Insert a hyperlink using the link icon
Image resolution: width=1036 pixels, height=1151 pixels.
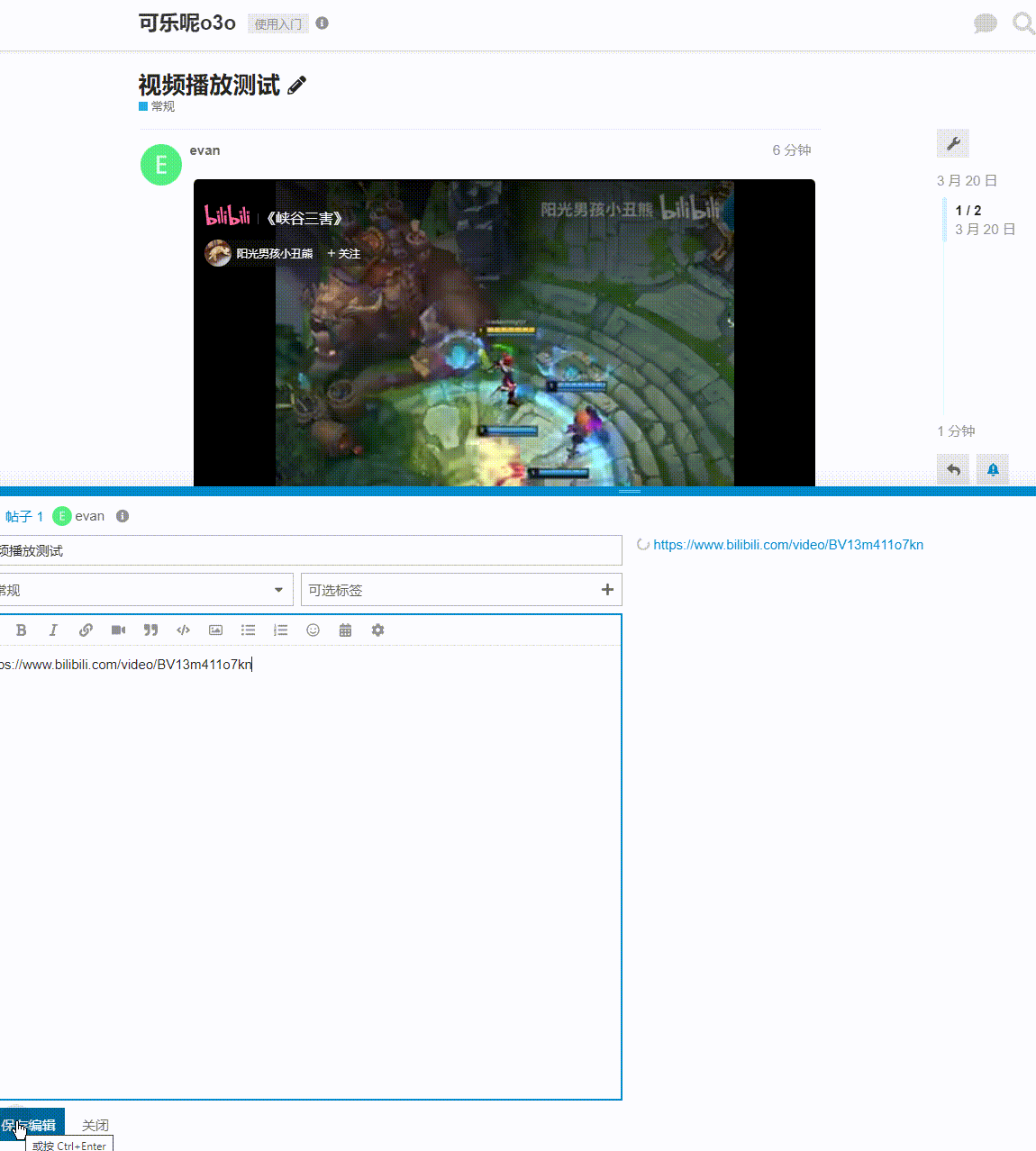click(86, 630)
